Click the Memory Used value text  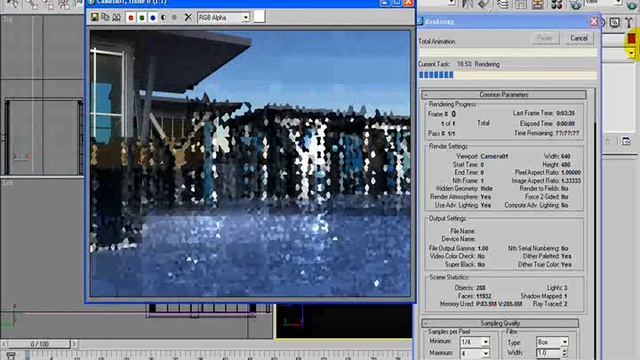tap(499, 304)
